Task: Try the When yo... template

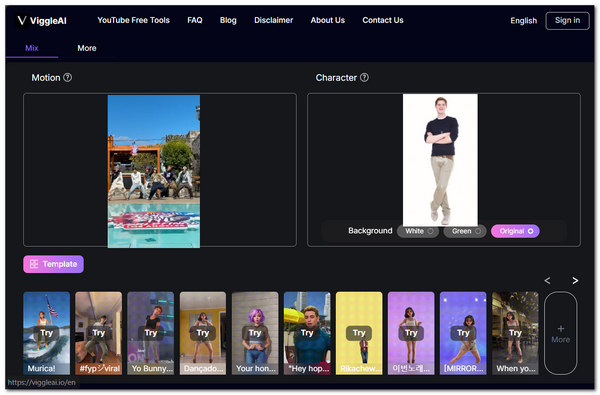Action: pyautogui.click(x=515, y=333)
